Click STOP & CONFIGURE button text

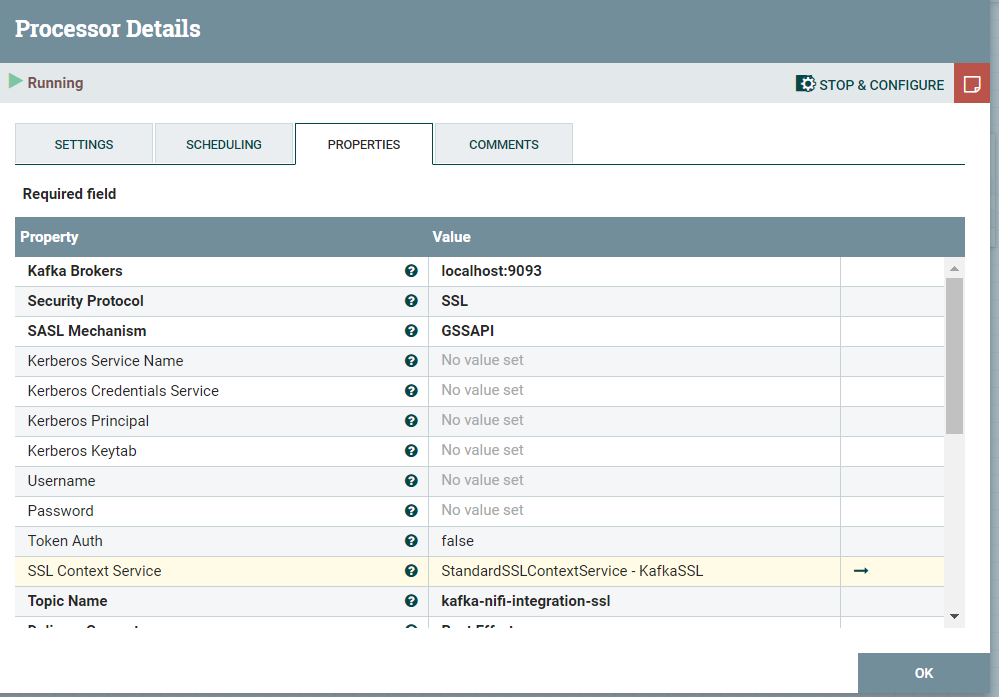[881, 85]
